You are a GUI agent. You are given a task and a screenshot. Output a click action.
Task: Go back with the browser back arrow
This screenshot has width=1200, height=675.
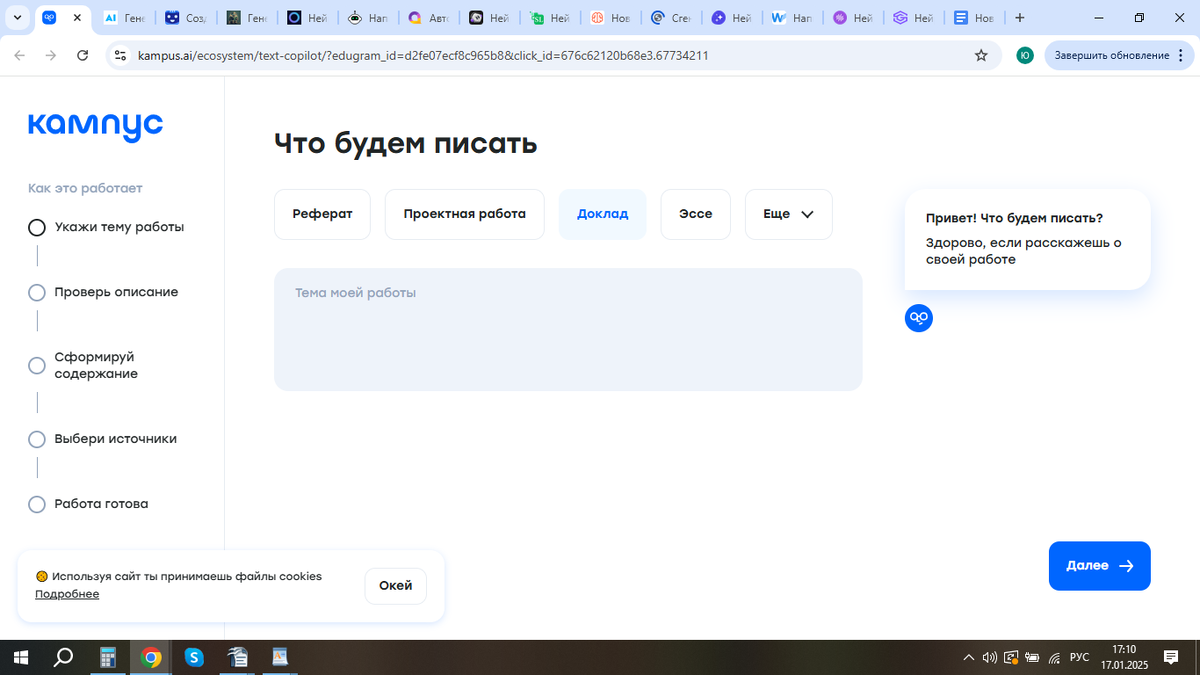(x=19, y=55)
